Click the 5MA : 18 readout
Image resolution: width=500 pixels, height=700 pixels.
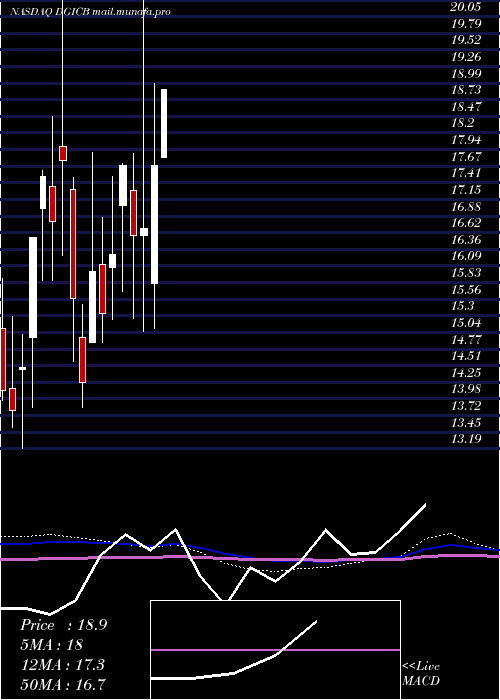pos(52,645)
